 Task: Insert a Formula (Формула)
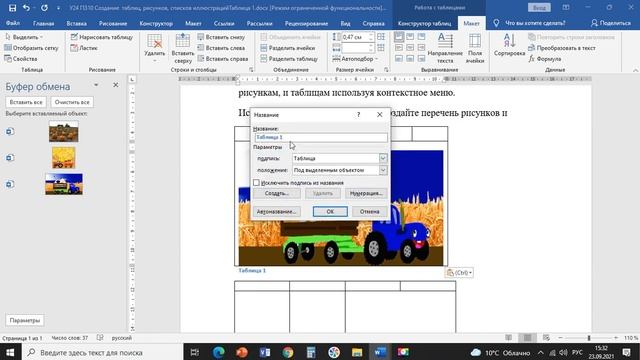[545, 59]
